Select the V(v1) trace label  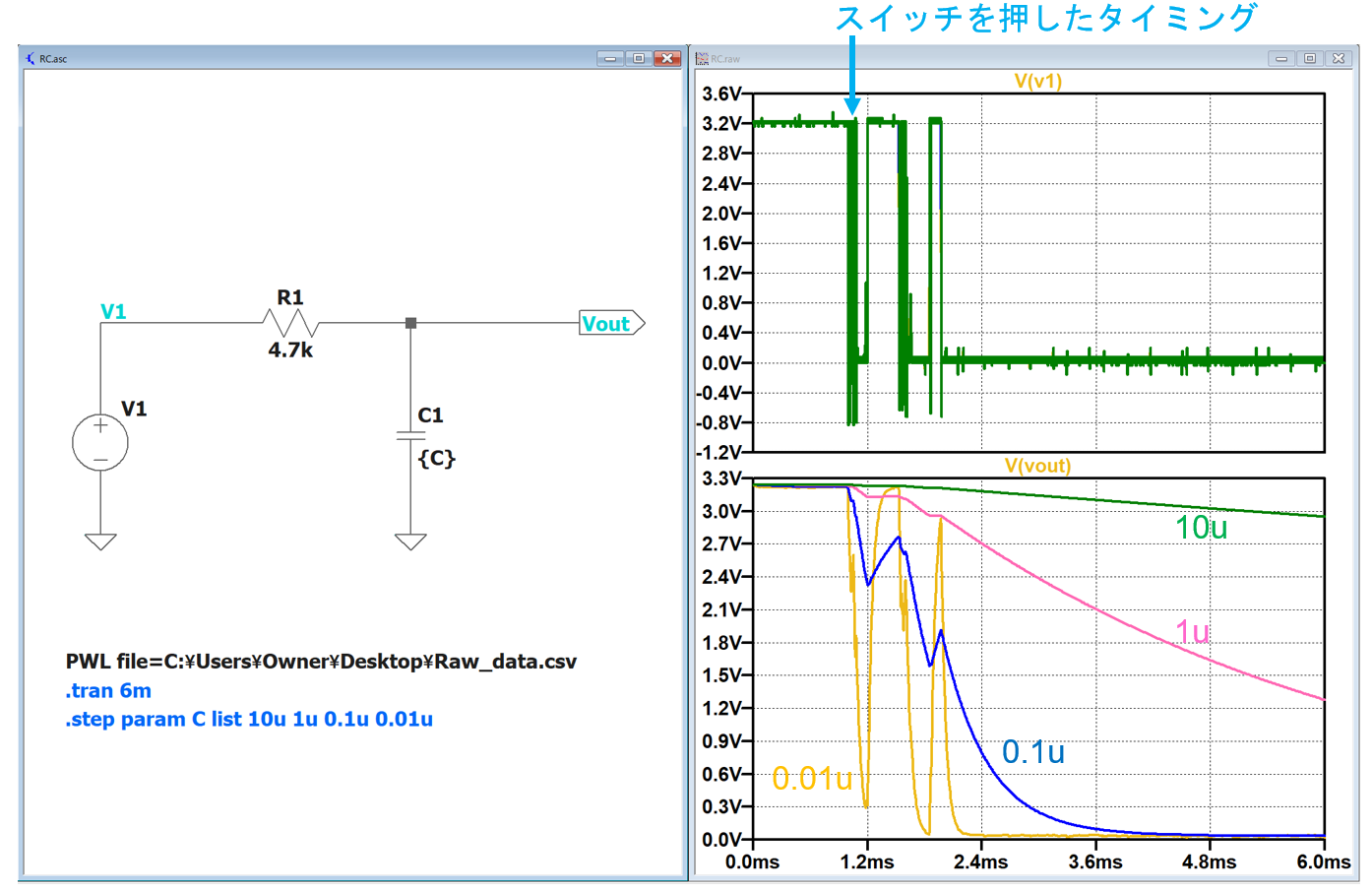(1037, 82)
